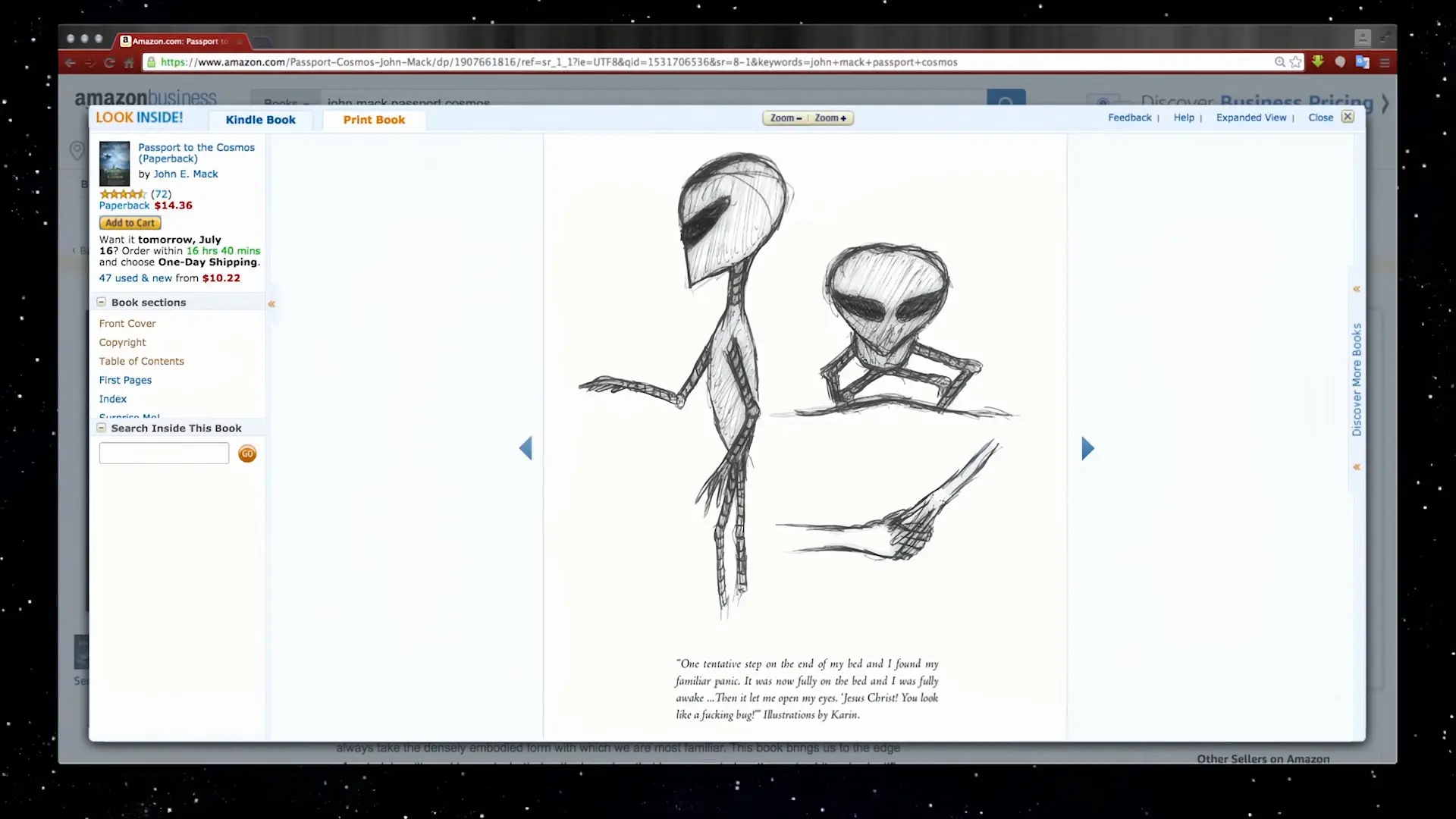Click the browser address bar URL
The height and width of the screenshot is (819, 1456).
(558, 62)
